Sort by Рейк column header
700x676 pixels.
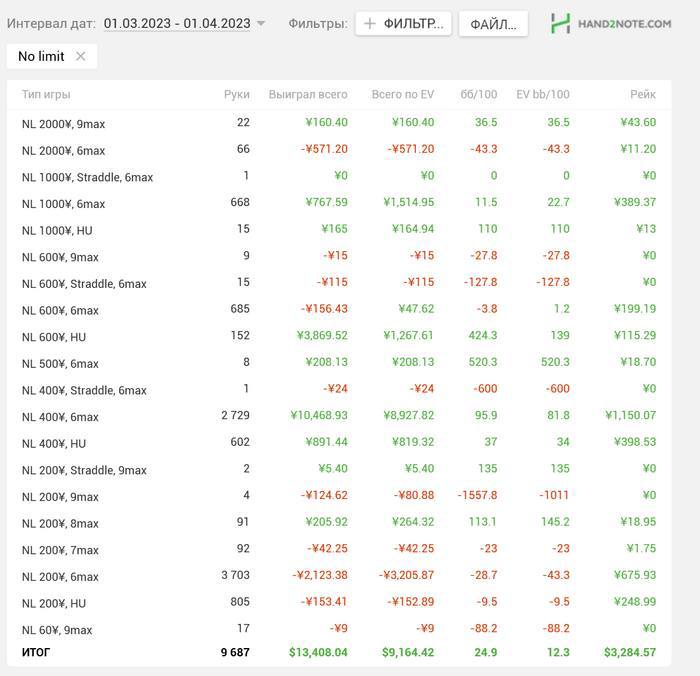(643, 94)
